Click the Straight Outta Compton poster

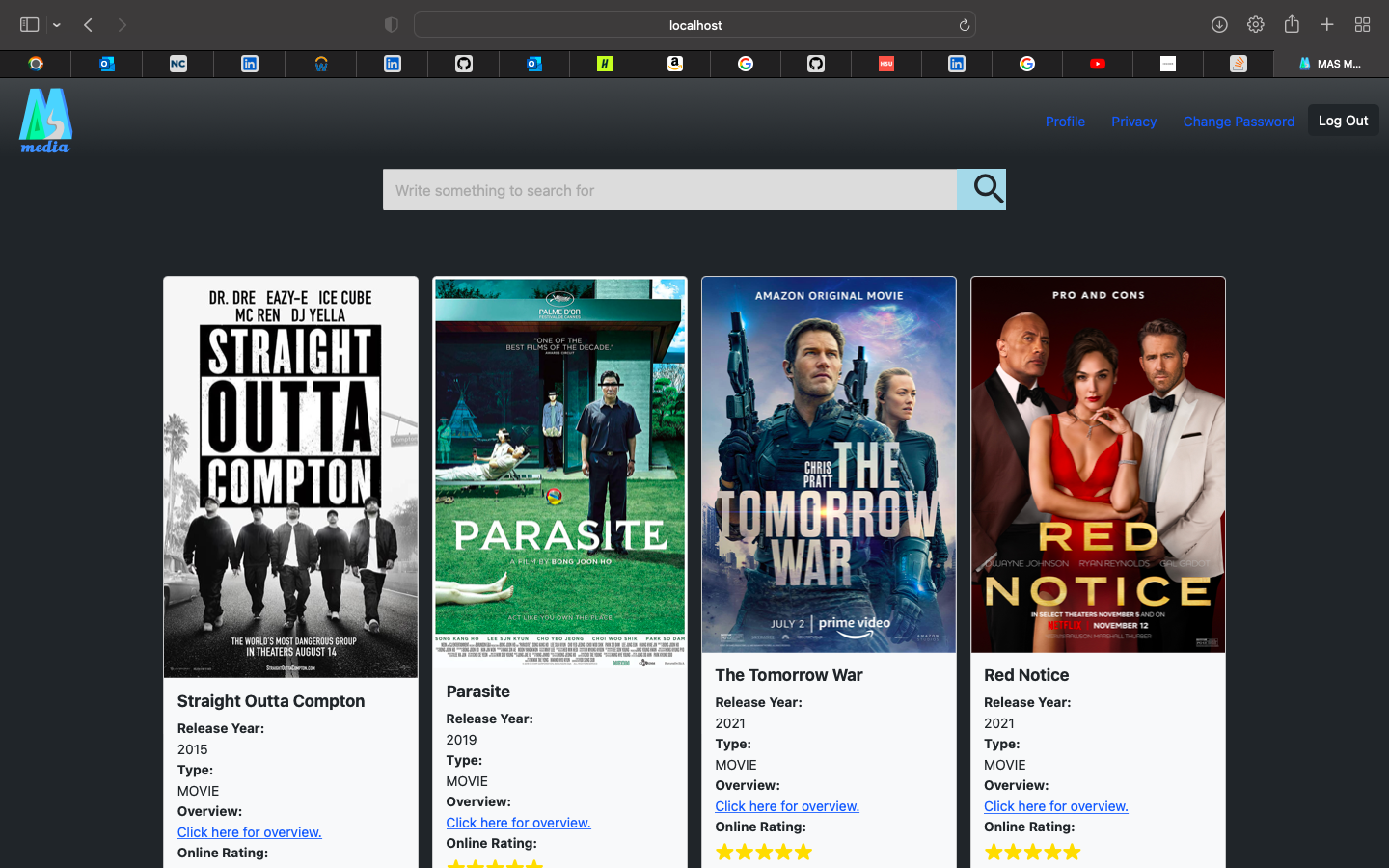290,477
